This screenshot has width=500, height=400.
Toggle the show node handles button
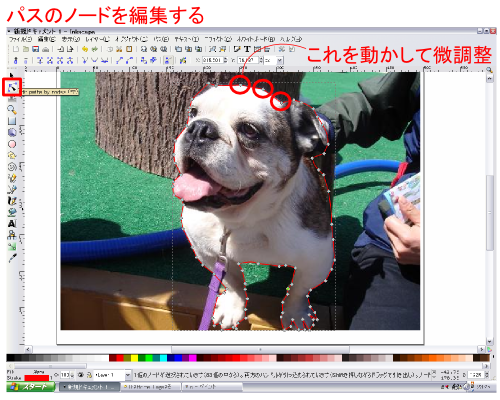[x=169, y=60]
